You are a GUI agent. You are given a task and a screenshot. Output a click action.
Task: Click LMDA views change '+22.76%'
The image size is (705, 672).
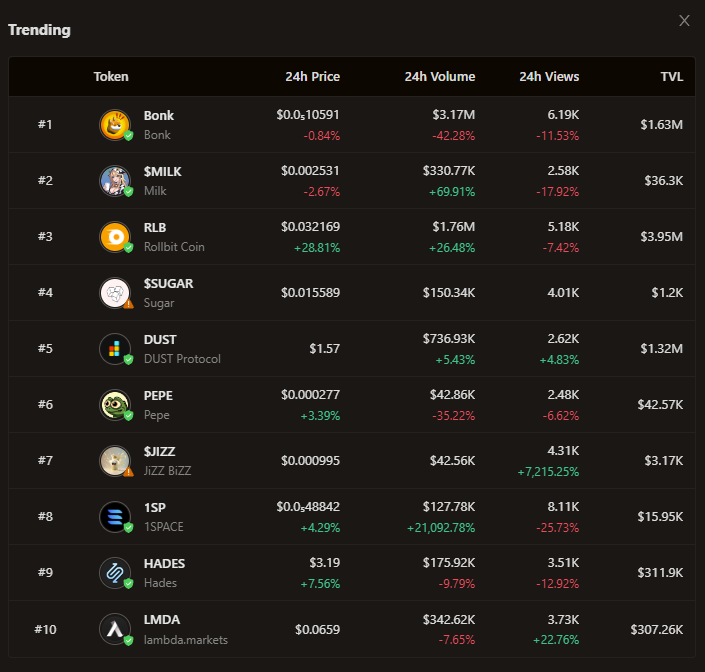click(556, 640)
